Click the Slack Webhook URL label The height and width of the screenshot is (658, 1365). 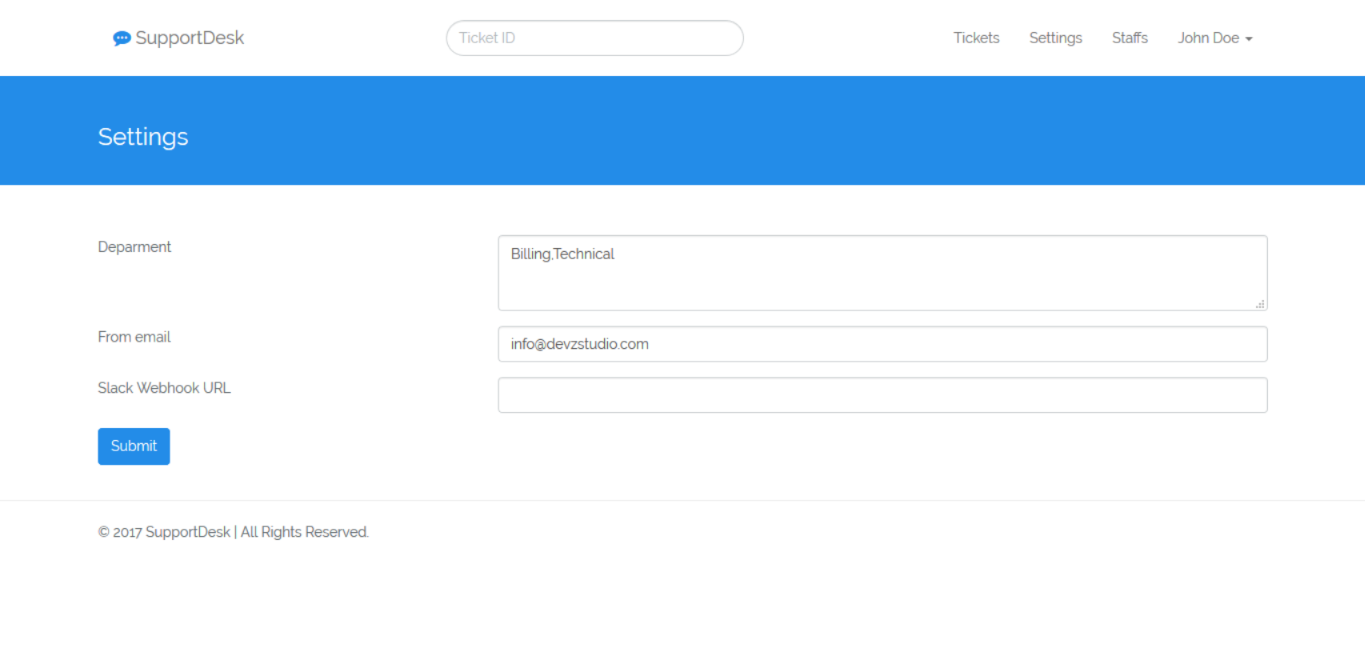click(164, 388)
